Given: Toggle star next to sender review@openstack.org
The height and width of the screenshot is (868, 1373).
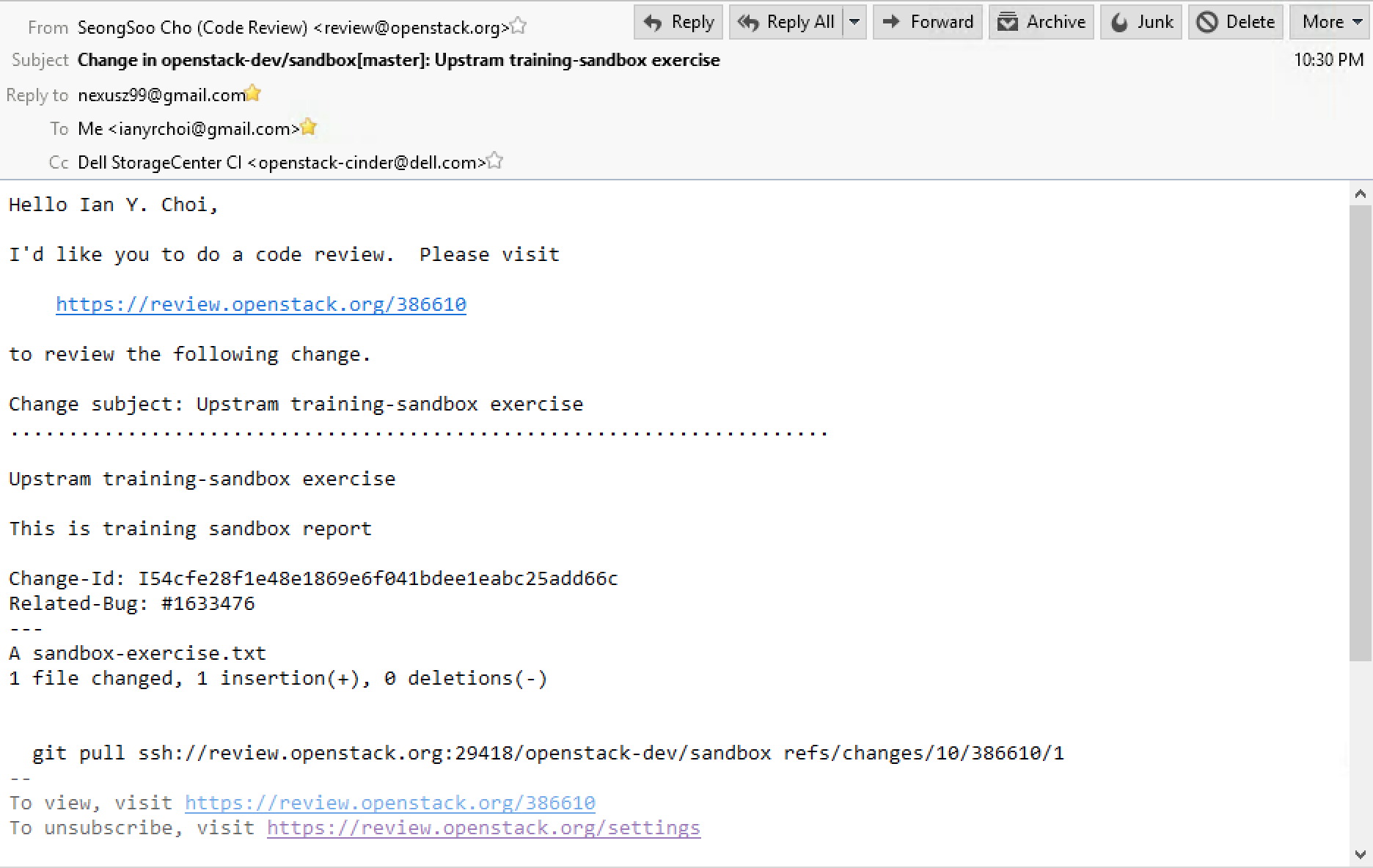Looking at the screenshot, I should pos(519,26).
